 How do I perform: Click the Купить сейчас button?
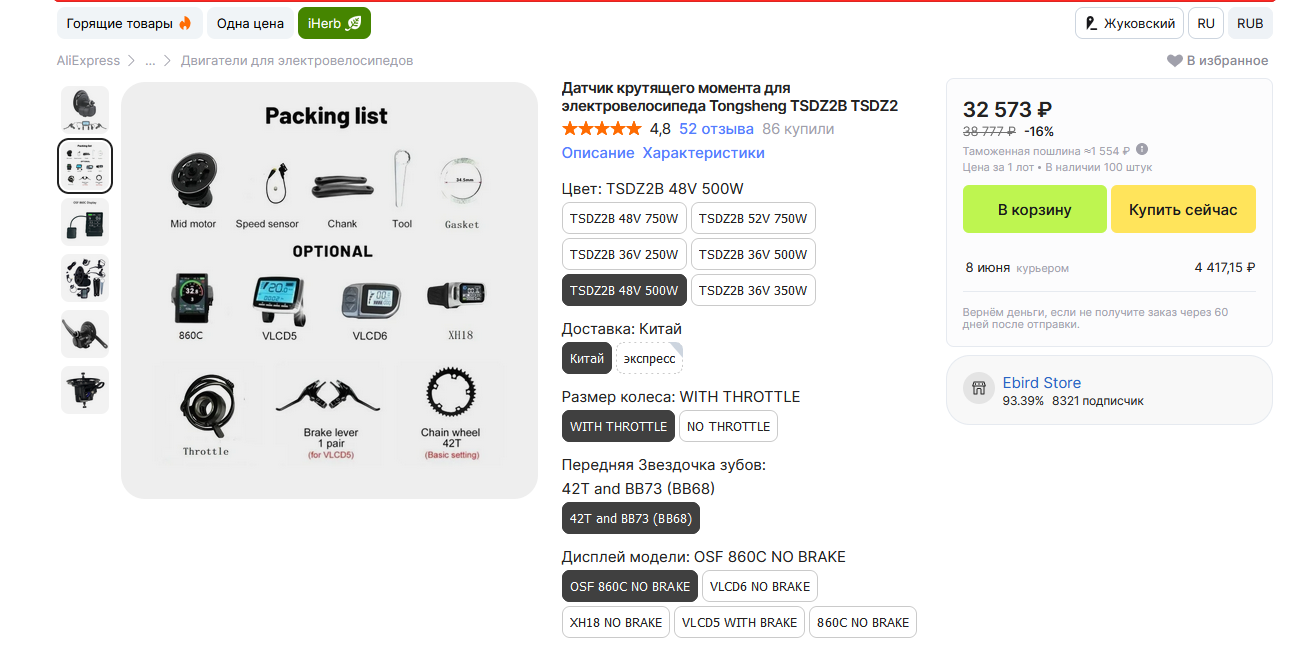tap(1183, 209)
